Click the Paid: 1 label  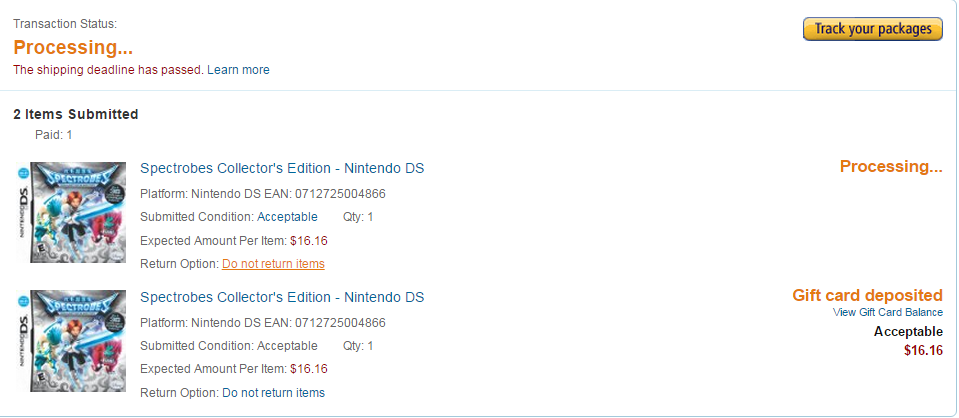click(54, 135)
